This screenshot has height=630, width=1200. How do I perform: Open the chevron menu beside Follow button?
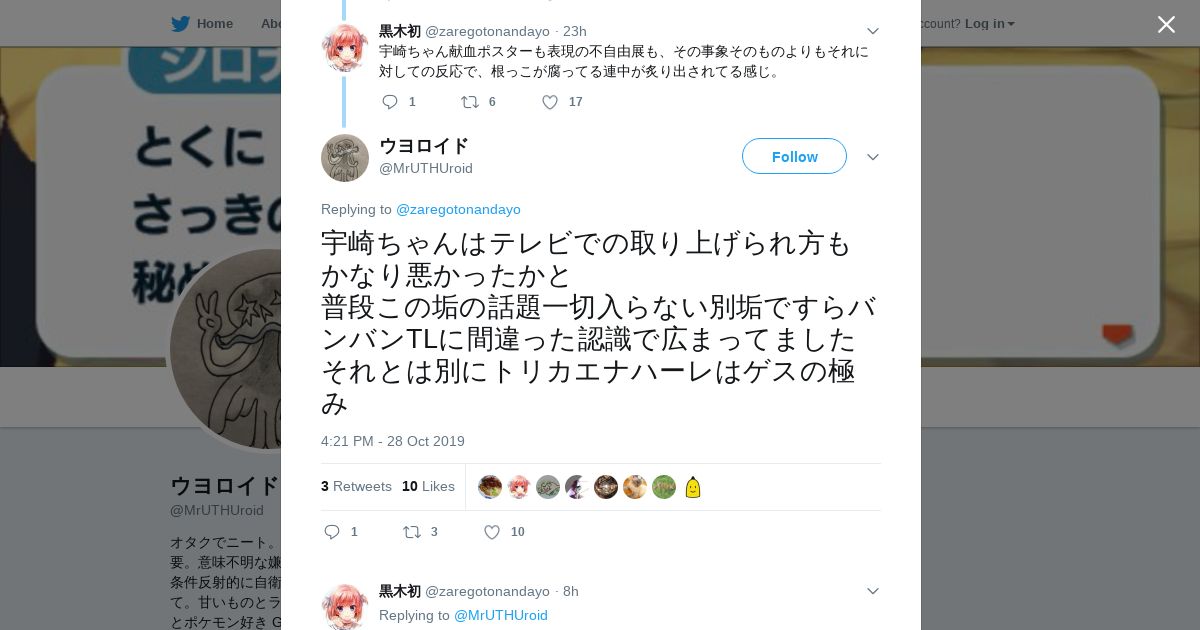pos(872,157)
